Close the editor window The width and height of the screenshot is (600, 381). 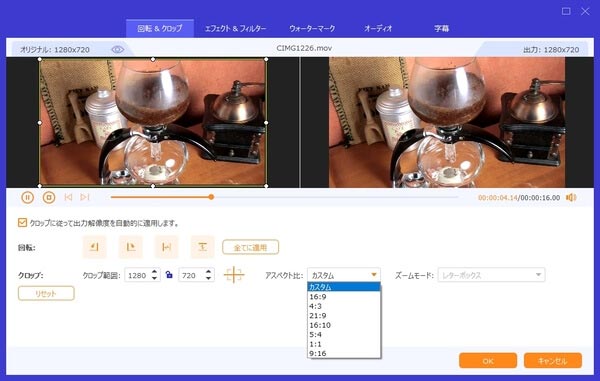click(585, 11)
